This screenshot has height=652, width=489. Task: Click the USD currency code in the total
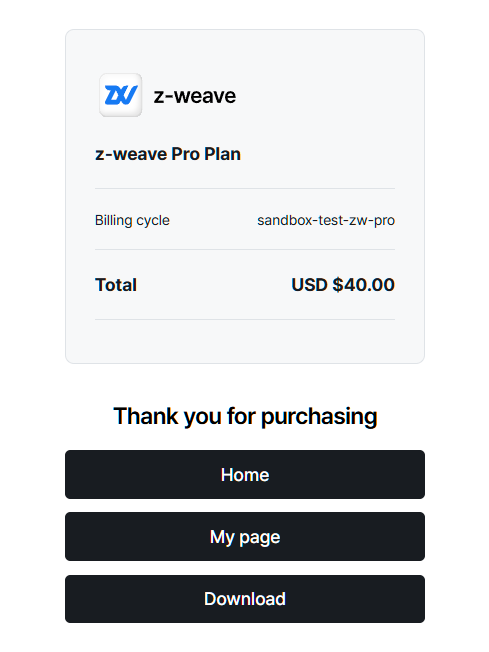click(309, 285)
